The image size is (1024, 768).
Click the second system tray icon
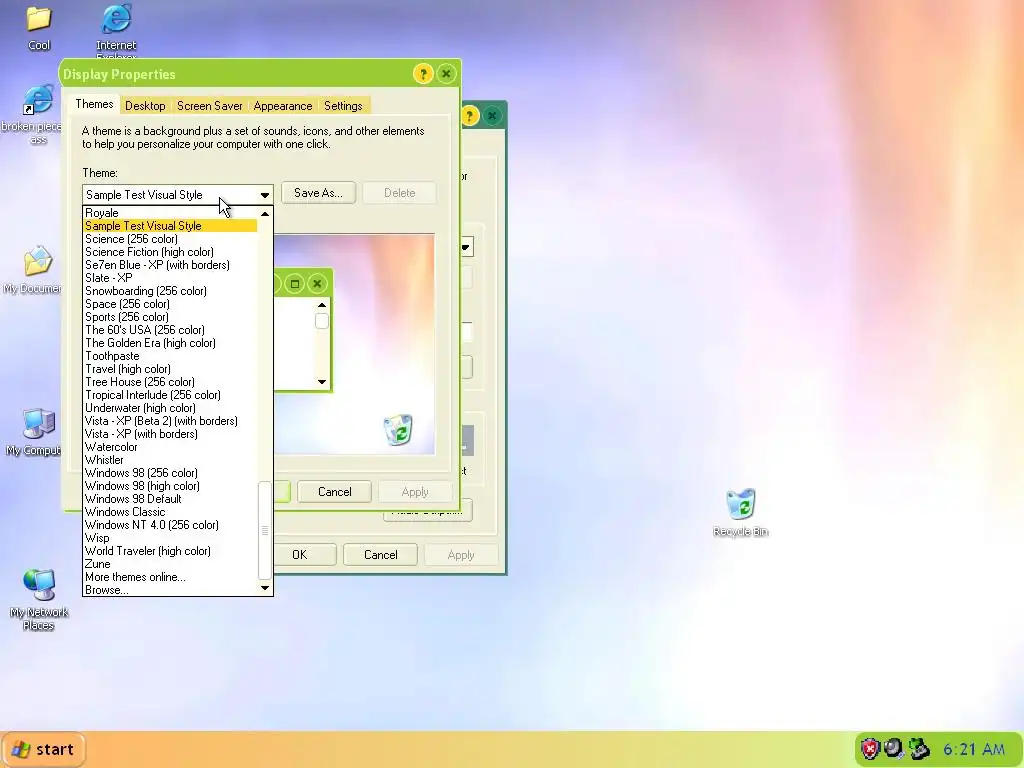pyautogui.click(x=893, y=748)
